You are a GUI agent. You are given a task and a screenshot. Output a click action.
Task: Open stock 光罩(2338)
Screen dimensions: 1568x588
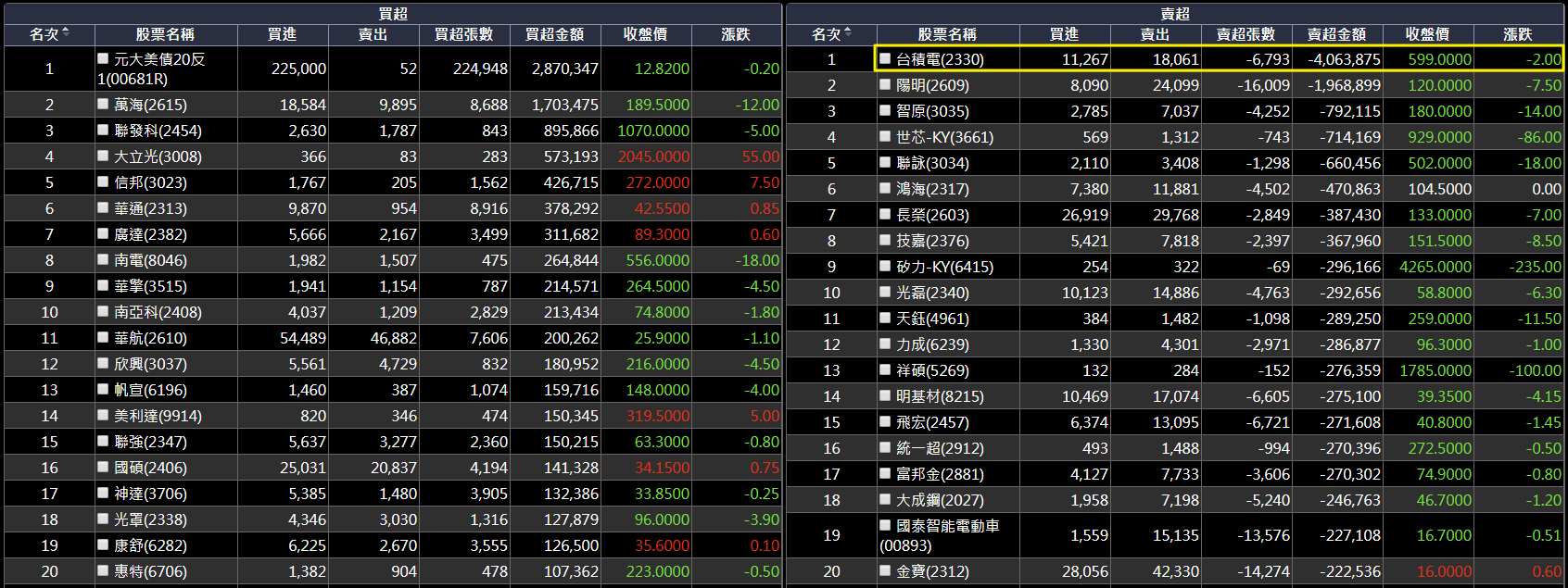(150, 519)
